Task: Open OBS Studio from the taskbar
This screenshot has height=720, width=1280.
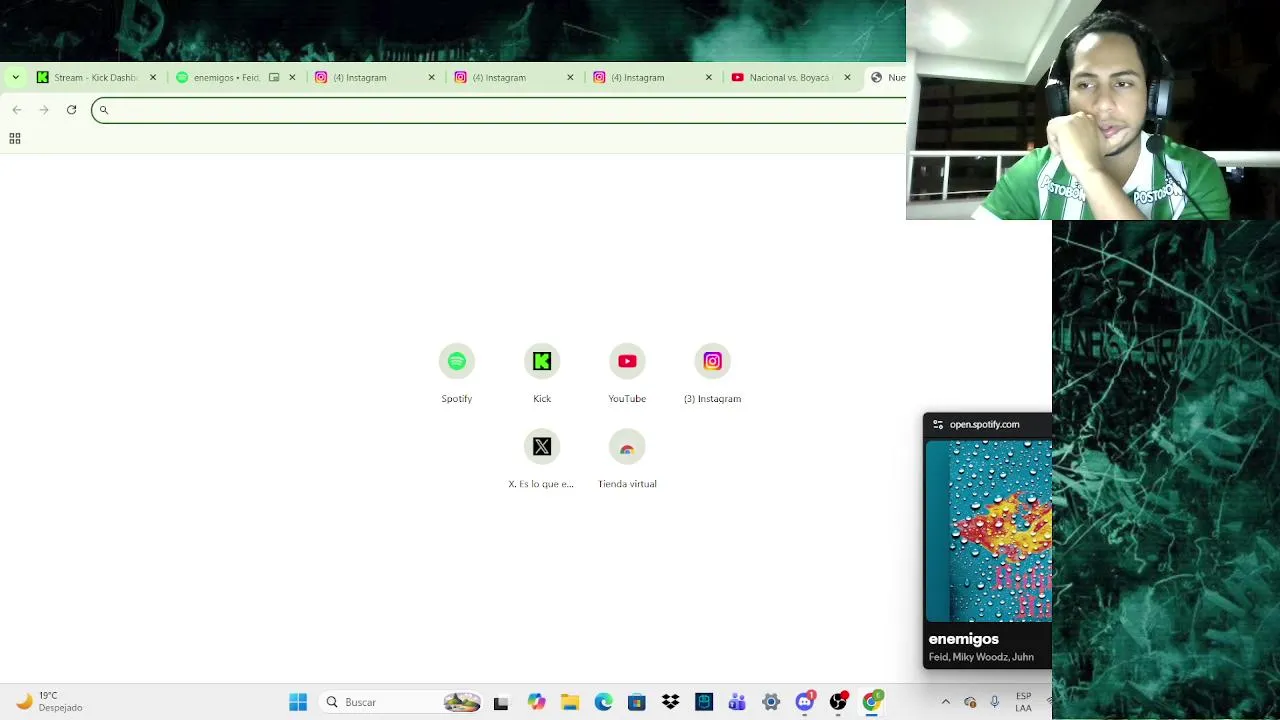Action: click(838, 702)
